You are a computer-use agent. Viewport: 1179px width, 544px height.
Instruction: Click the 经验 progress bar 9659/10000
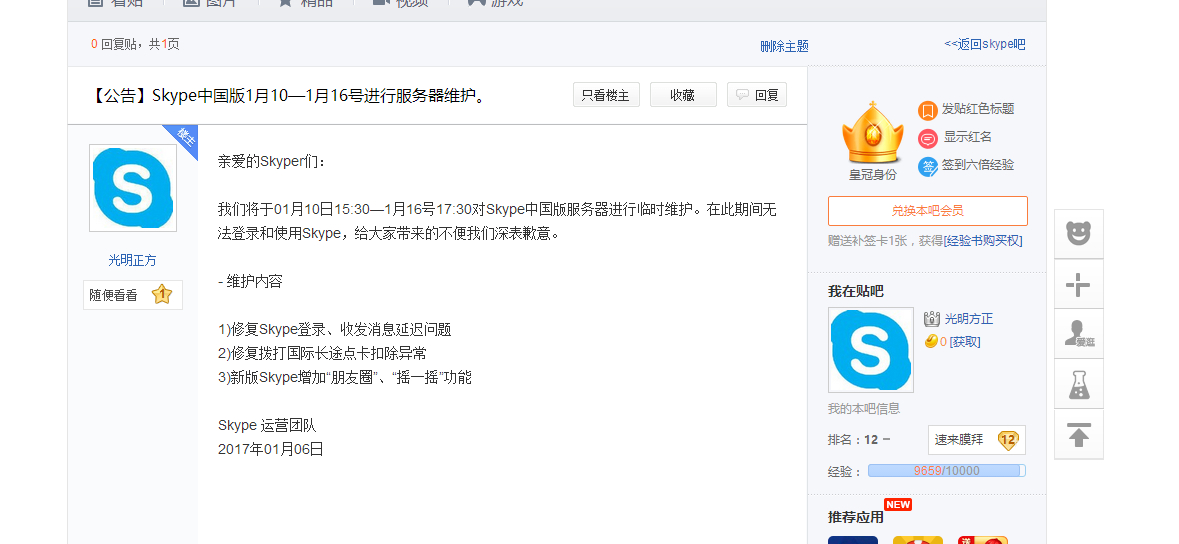[x=947, y=471]
